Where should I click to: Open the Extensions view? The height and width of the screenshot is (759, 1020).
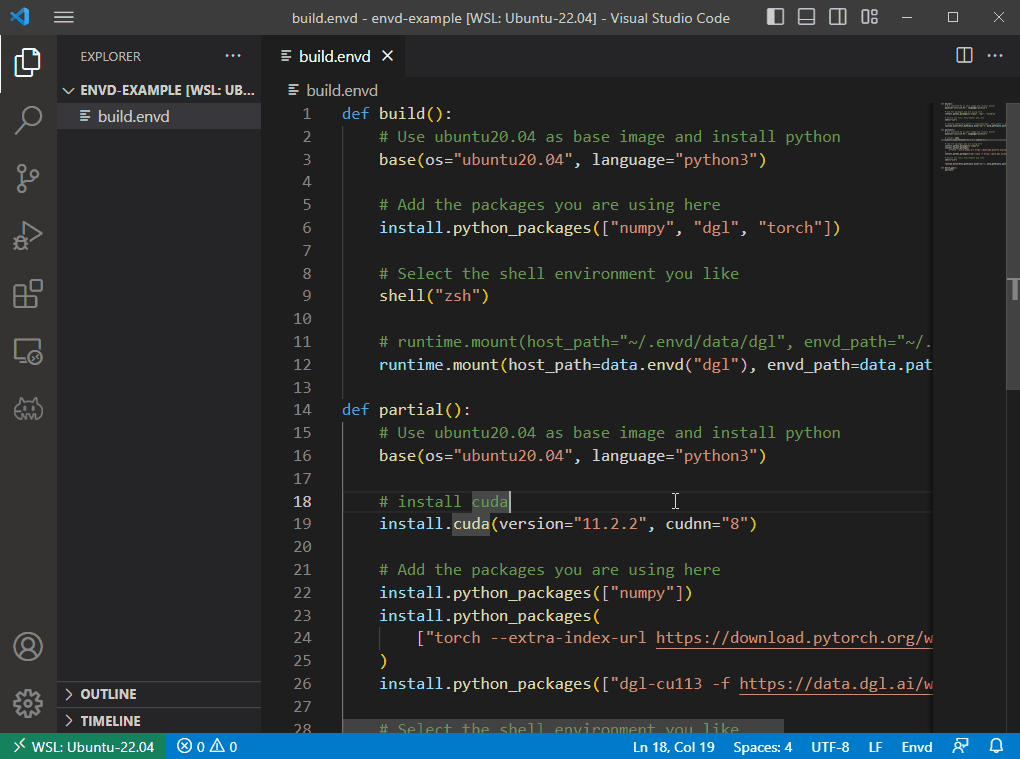(27, 294)
